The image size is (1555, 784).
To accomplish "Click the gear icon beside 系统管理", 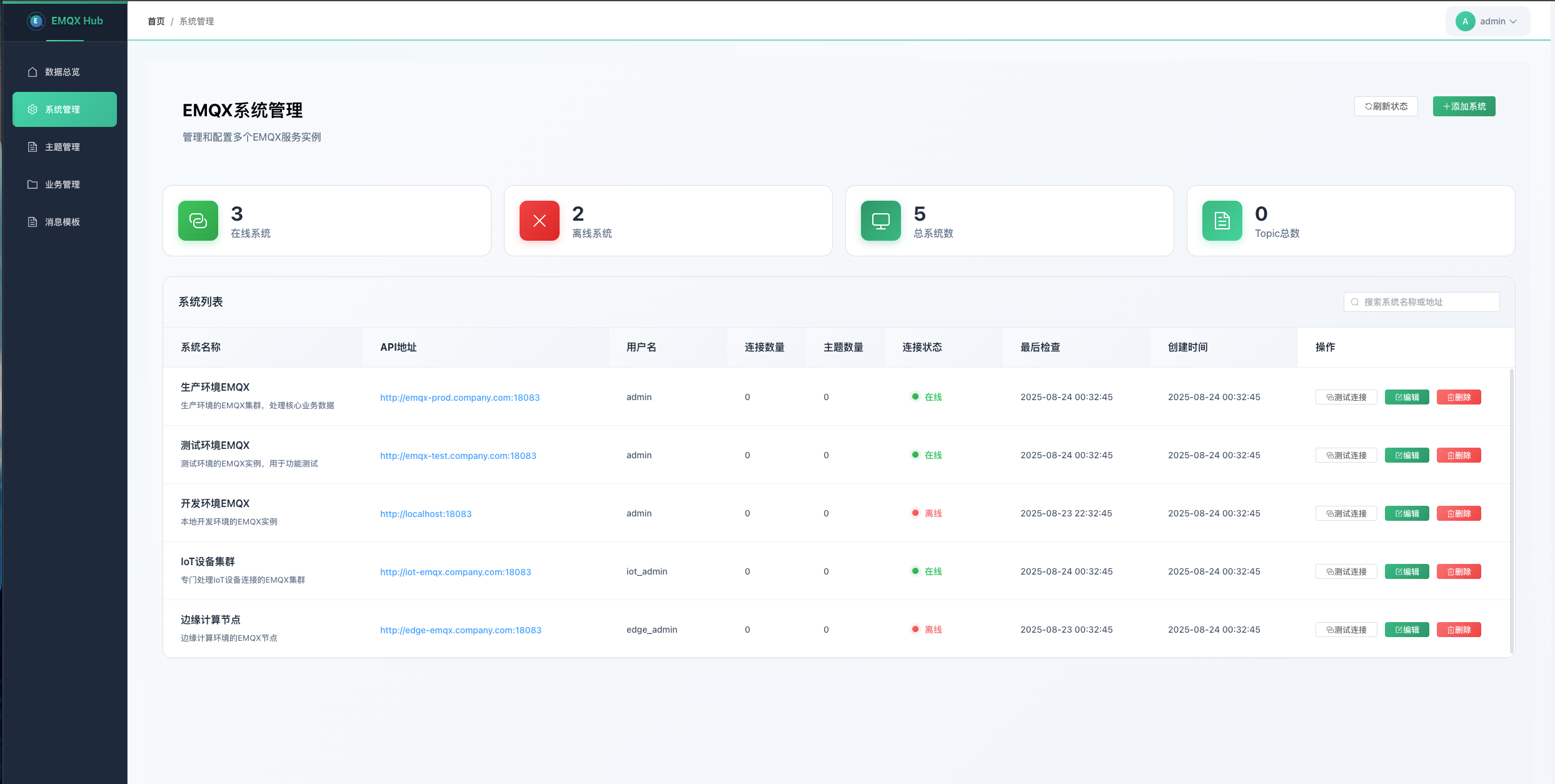I will coord(33,109).
